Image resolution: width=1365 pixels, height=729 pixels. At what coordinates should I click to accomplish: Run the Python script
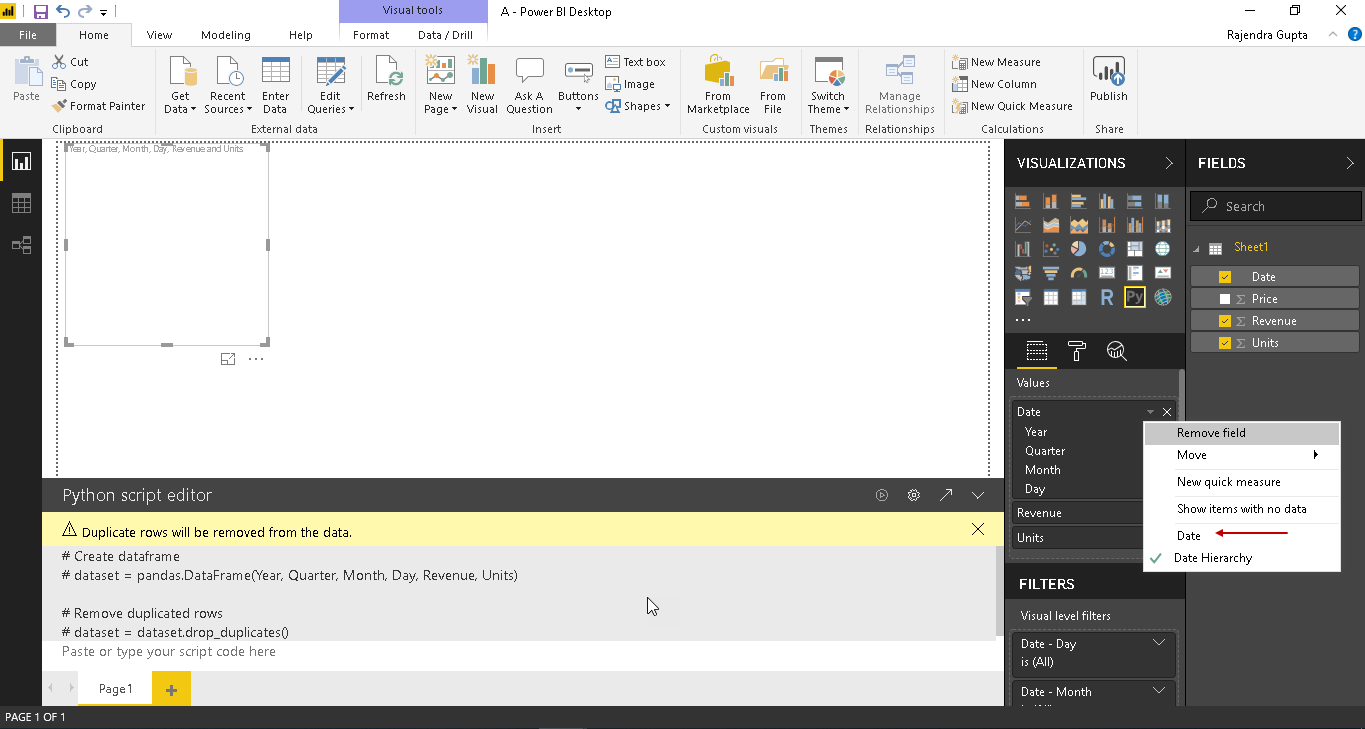882,495
